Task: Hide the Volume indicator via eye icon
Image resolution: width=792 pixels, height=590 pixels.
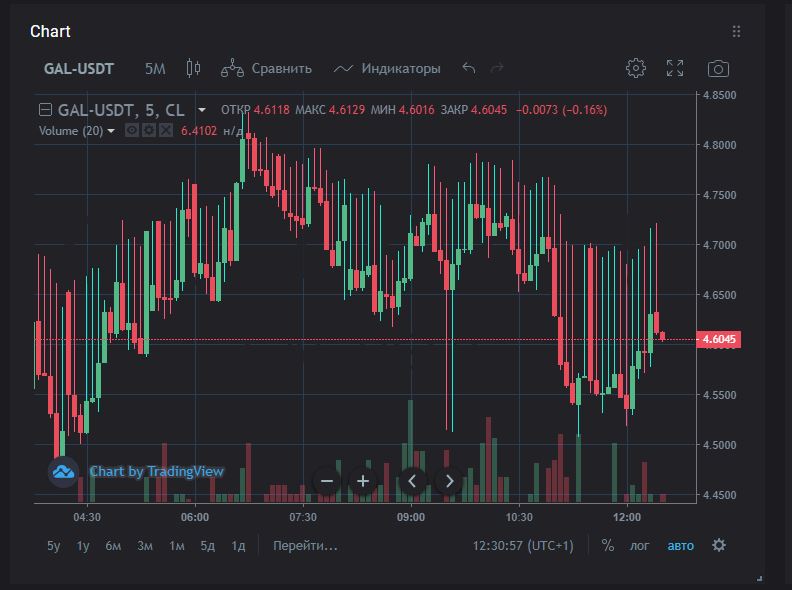Action: tap(132, 130)
